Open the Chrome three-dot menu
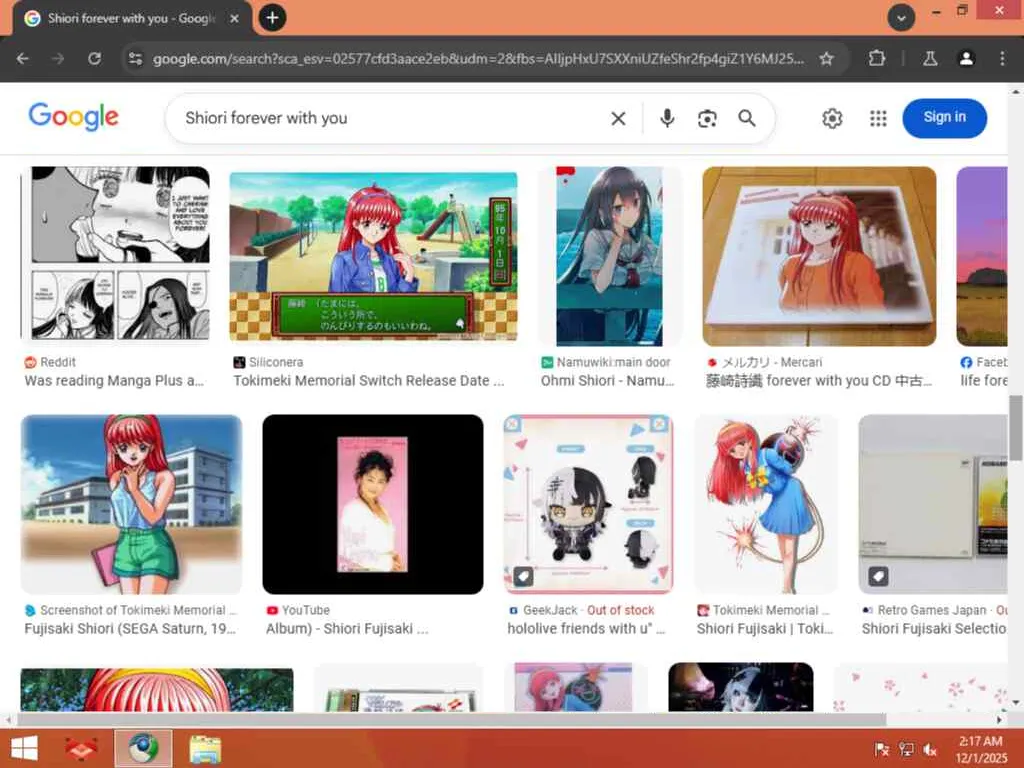The height and width of the screenshot is (768, 1024). [1002, 59]
